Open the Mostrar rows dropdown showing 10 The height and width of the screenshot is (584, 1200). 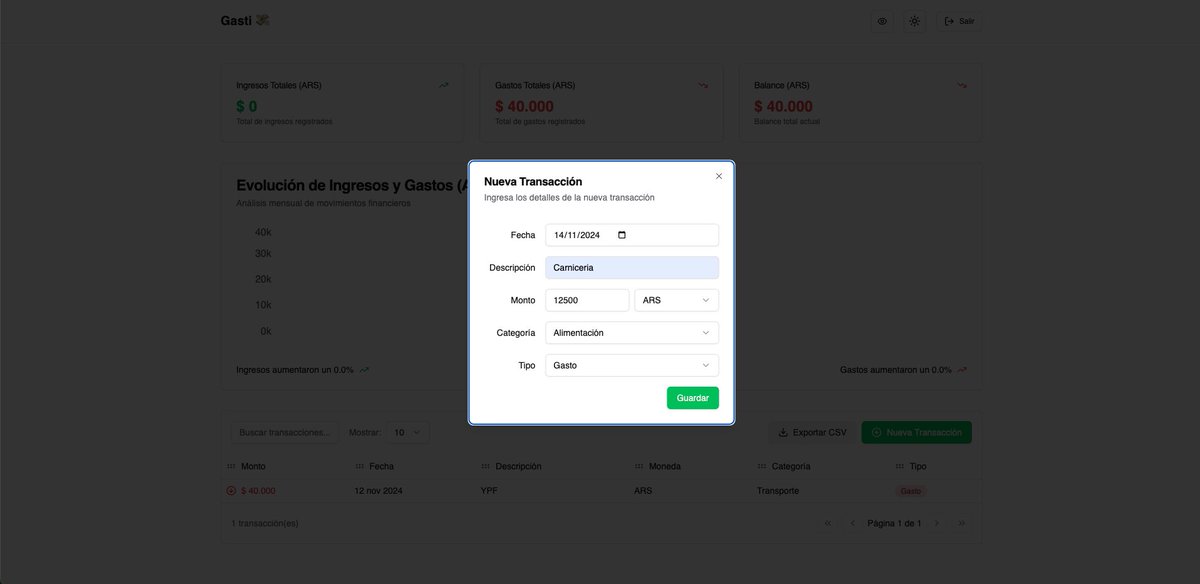(x=408, y=433)
